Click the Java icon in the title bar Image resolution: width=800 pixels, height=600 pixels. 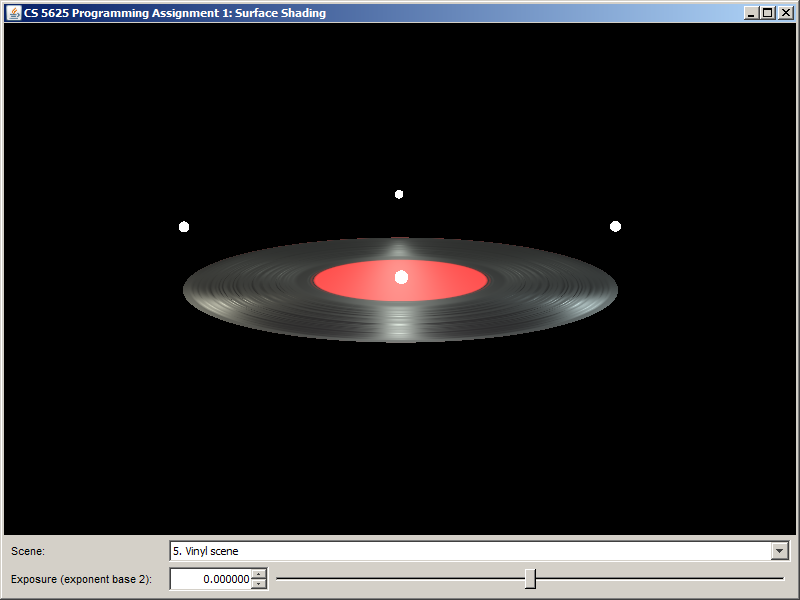[14, 13]
